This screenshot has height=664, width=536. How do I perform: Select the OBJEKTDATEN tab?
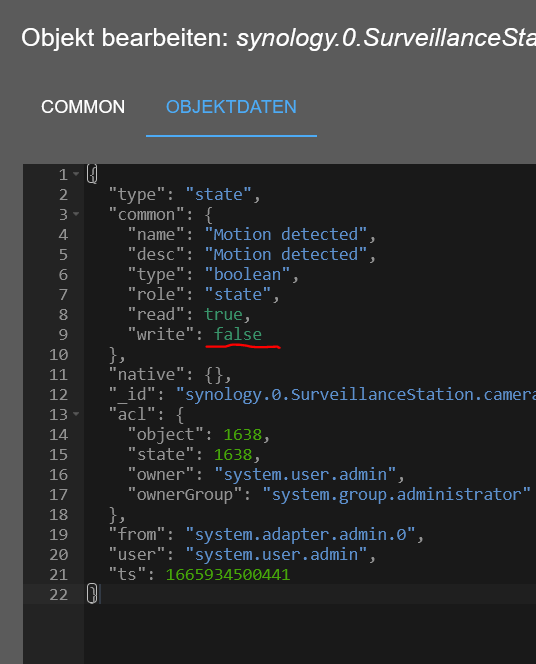click(x=231, y=107)
